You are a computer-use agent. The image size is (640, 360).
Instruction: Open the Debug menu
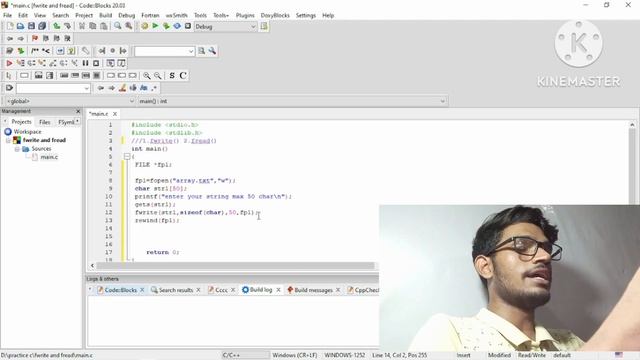pyautogui.click(x=127, y=15)
